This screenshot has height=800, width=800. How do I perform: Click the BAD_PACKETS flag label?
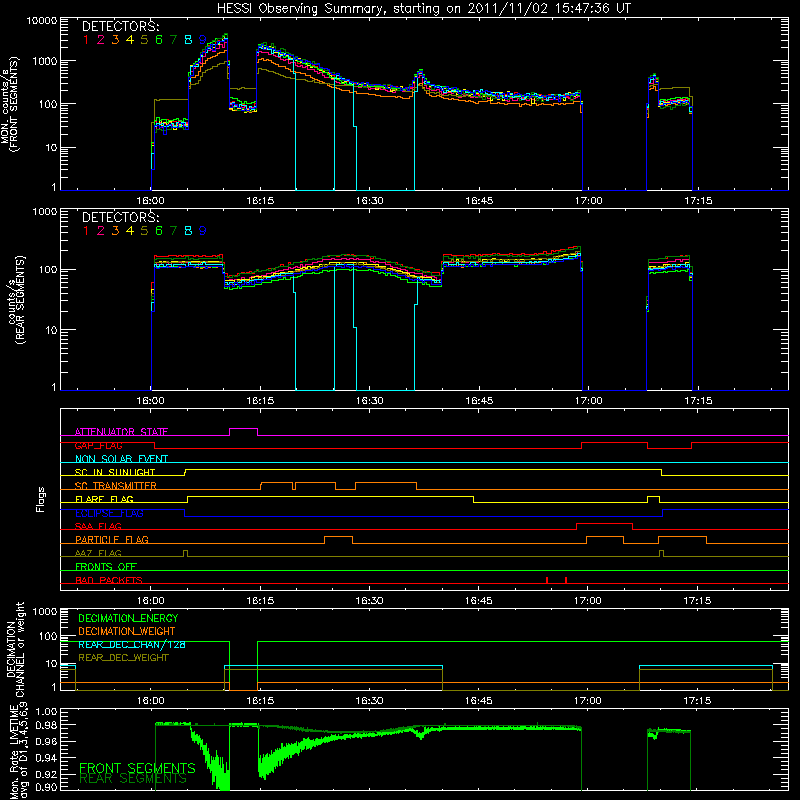pyautogui.click(x=109, y=580)
